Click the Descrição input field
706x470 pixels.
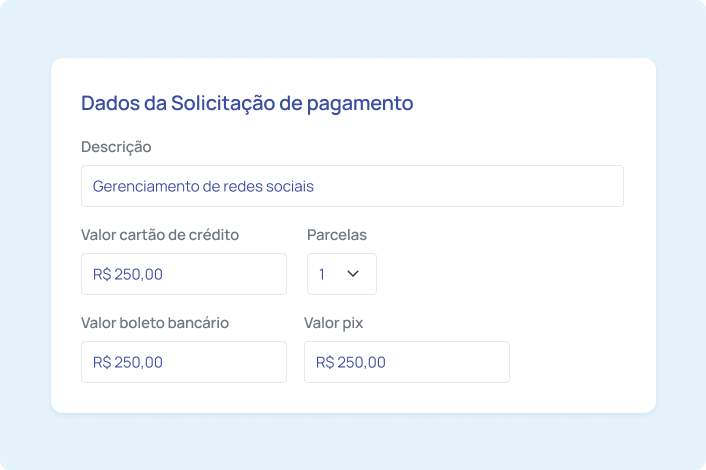pos(352,186)
